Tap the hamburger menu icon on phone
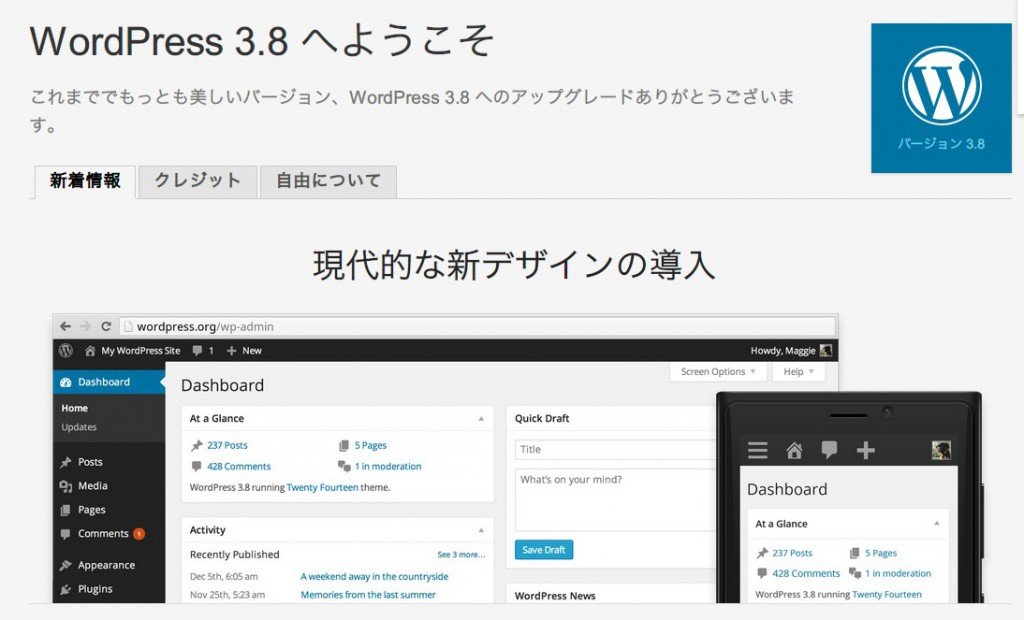The image size is (1024, 620). click(758, 451)
